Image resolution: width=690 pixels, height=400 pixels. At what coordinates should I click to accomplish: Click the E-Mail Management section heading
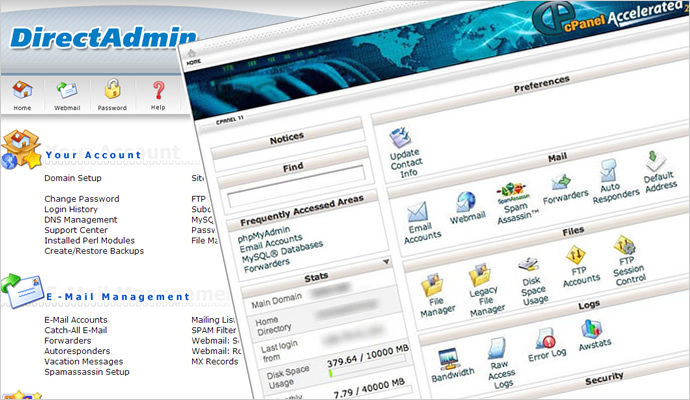click(118, 297)
